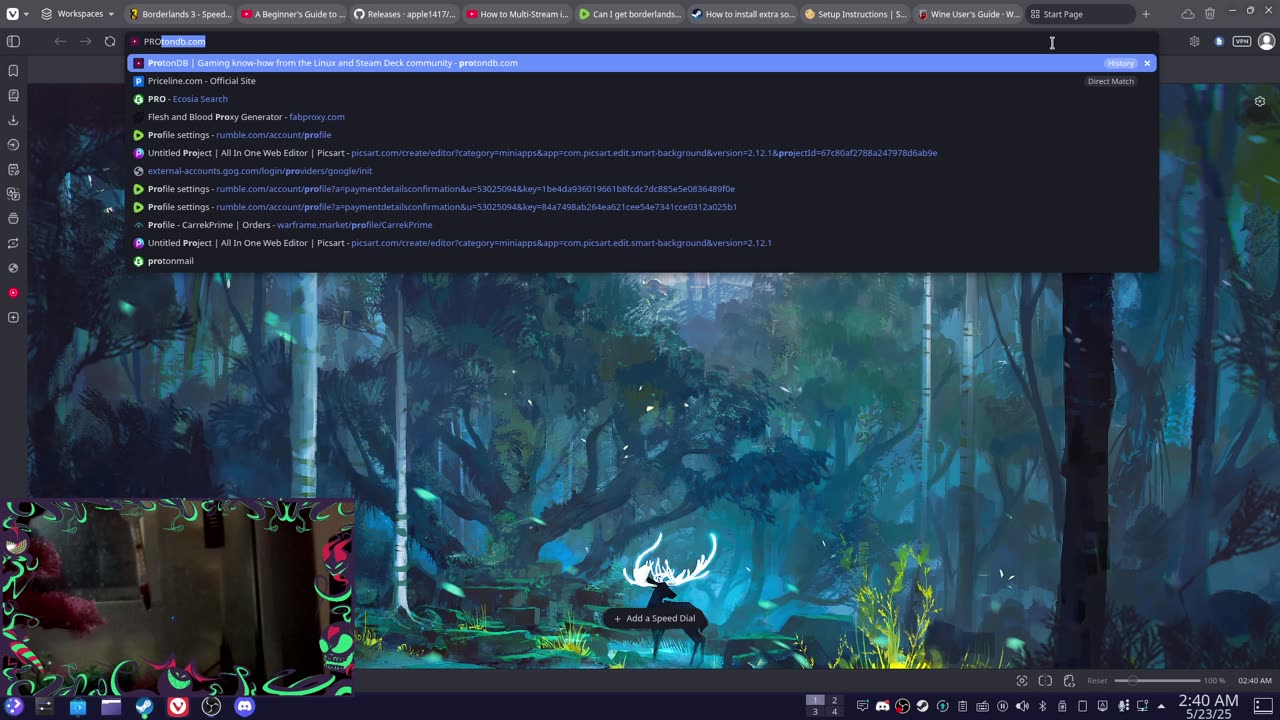1280x720 pixels.
Task: Switch to How to install extra tab
Action: 743,14
